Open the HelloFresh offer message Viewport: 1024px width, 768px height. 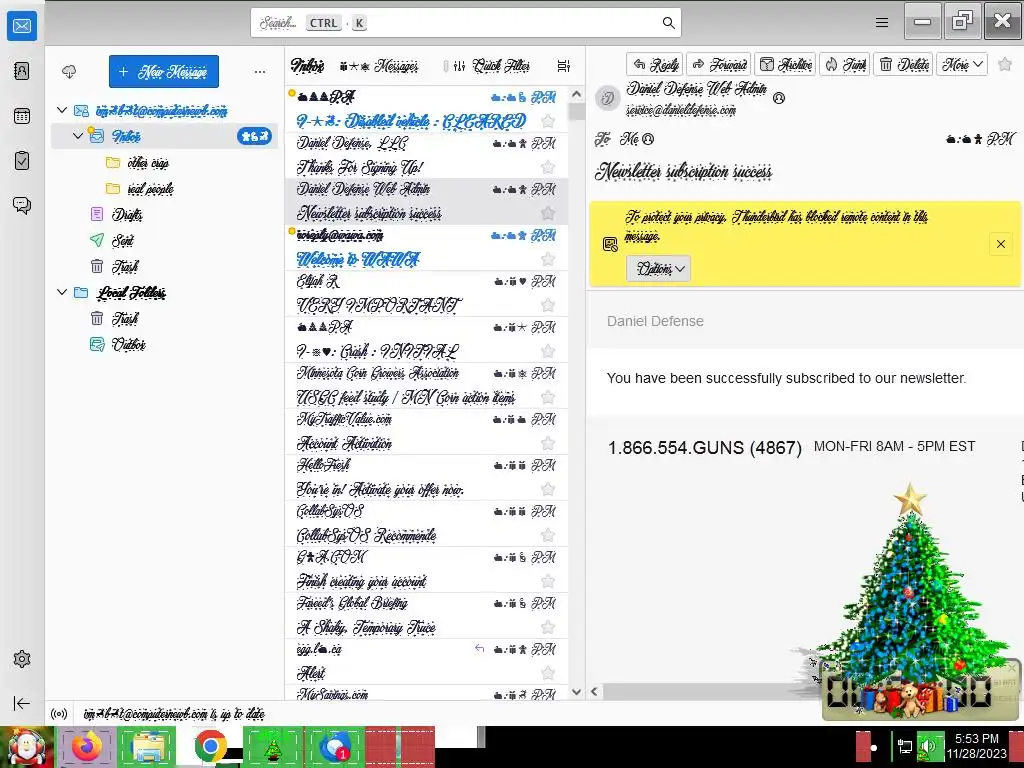[x=426, y=478]
